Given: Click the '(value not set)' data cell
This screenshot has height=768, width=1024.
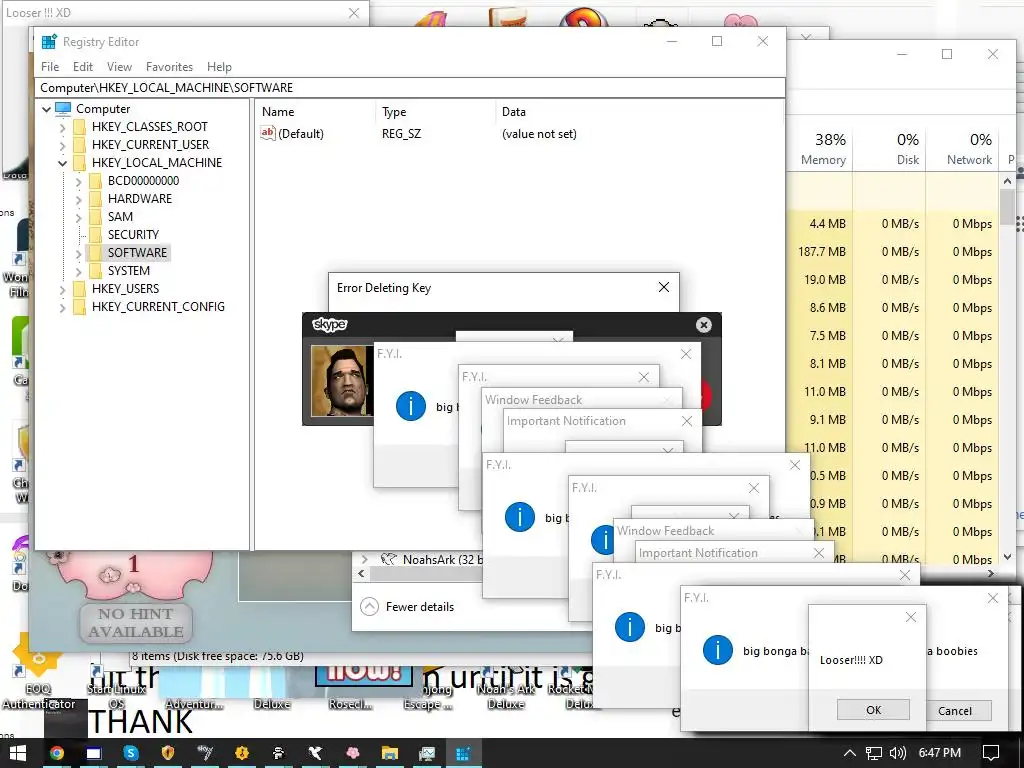Looking at the screenshot, I should 539,134.
